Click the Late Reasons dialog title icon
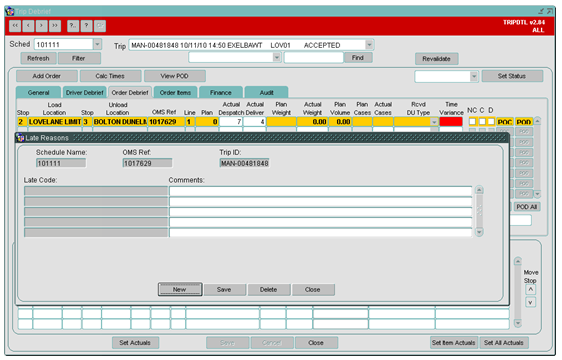Image resolution: width=562 pixels, height=360 pixels. pos(20,138)
